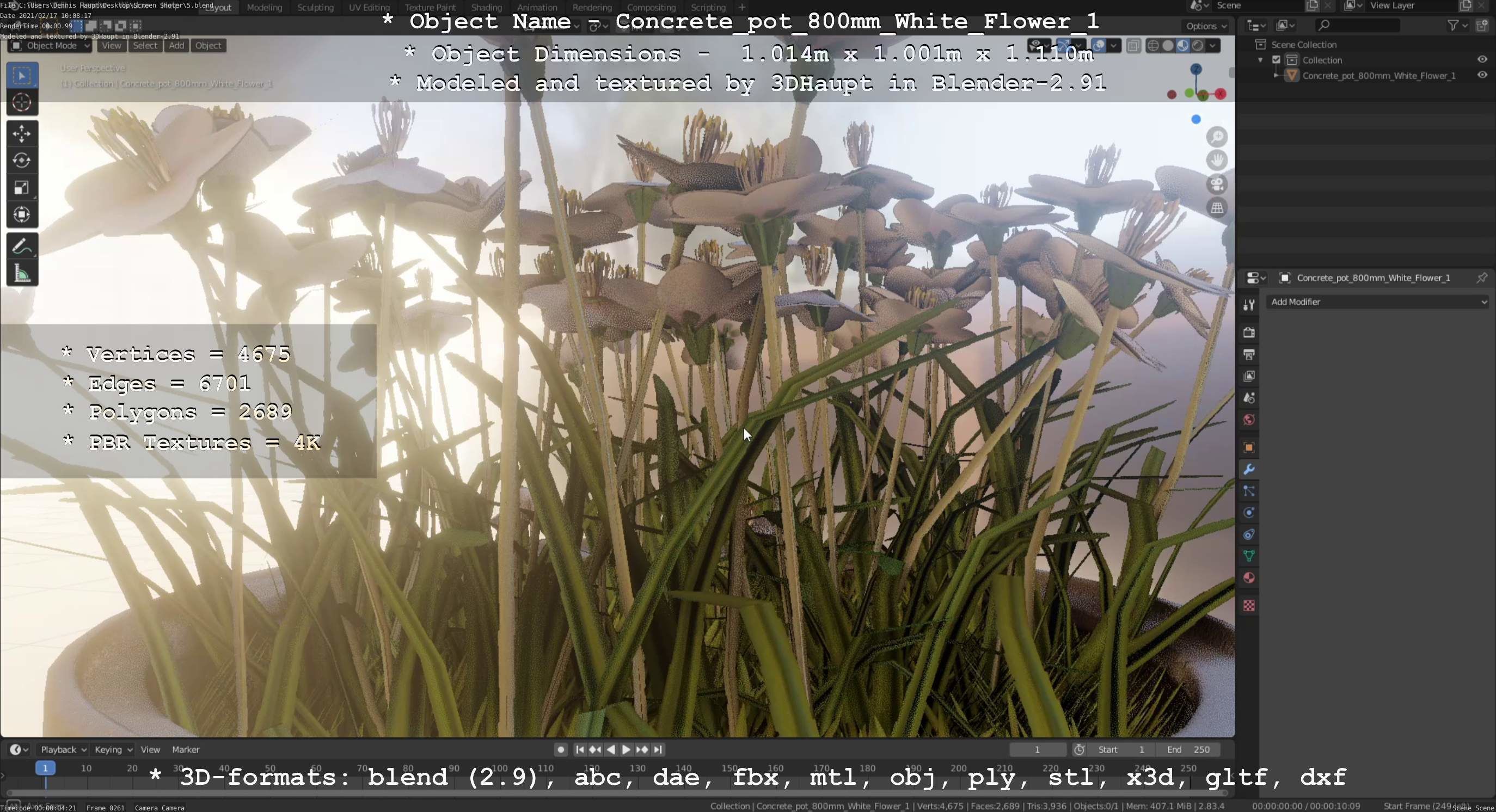Image resolution: width=1496 pixels, height=812 pixels.
Task: Click the Options button in viewport header
Action: pyautogui.click(x=1205, y=26)
